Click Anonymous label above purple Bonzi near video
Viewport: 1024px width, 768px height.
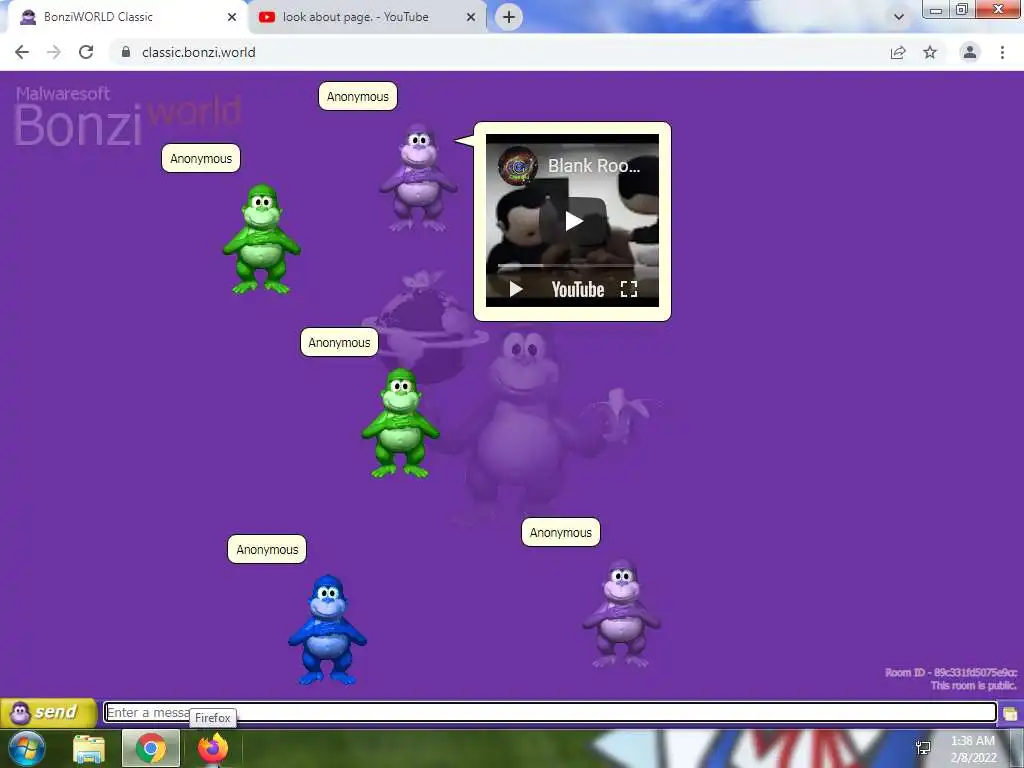point(358,97)
